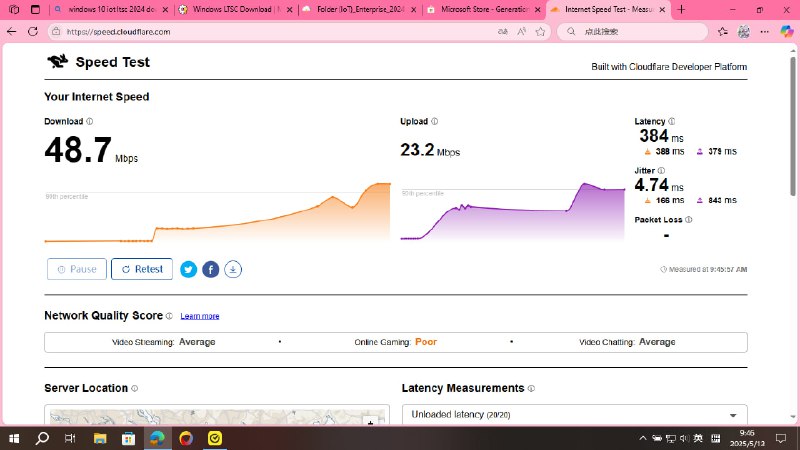Open the workspaces icon in the title bar
The width and height of the screenshot is (800, 450).
(x=14, y=10)
